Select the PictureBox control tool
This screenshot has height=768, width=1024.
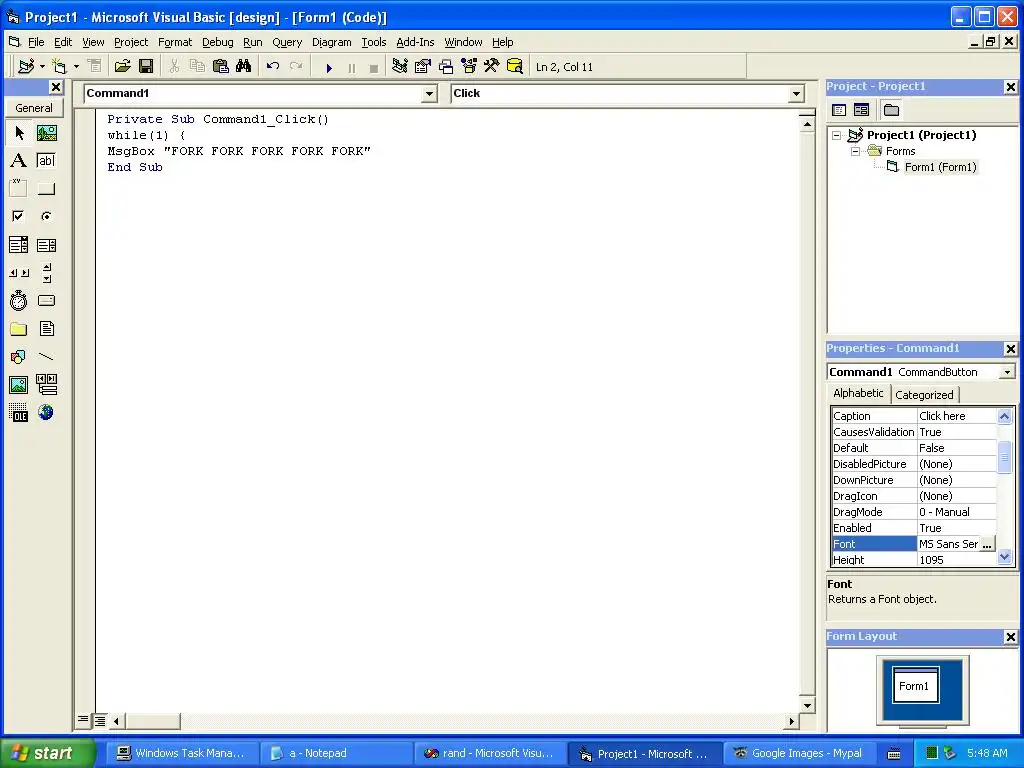pyautogui.click(x=46, y=133)
